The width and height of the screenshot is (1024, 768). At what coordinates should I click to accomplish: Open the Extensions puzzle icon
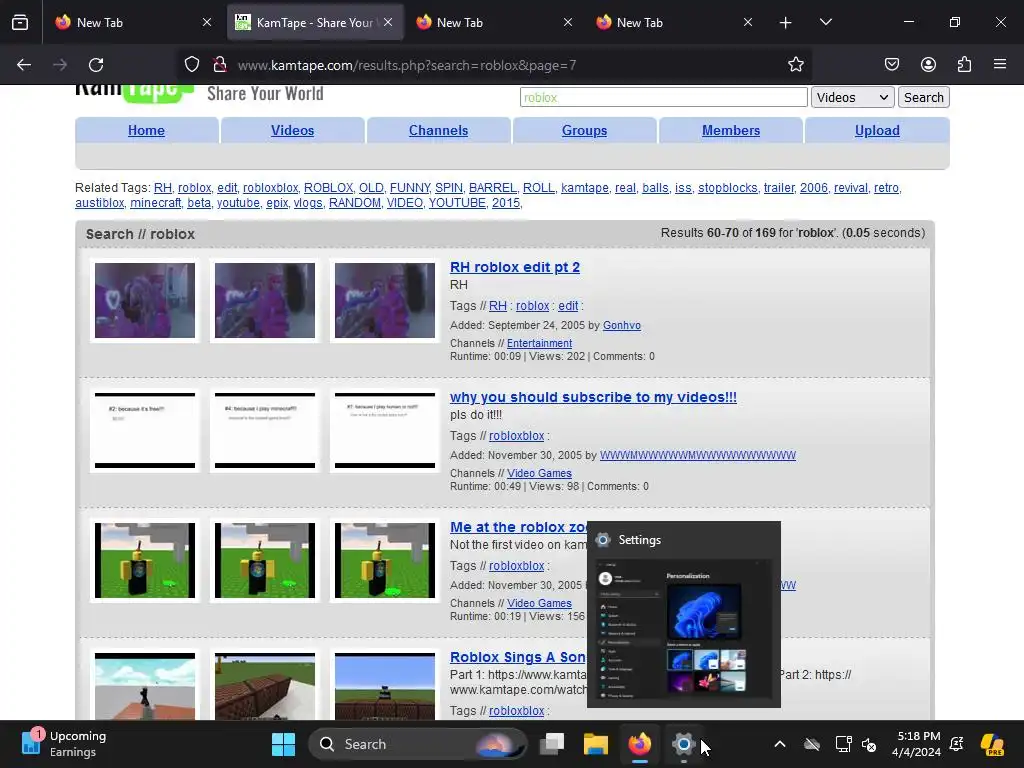pos(964,65)
